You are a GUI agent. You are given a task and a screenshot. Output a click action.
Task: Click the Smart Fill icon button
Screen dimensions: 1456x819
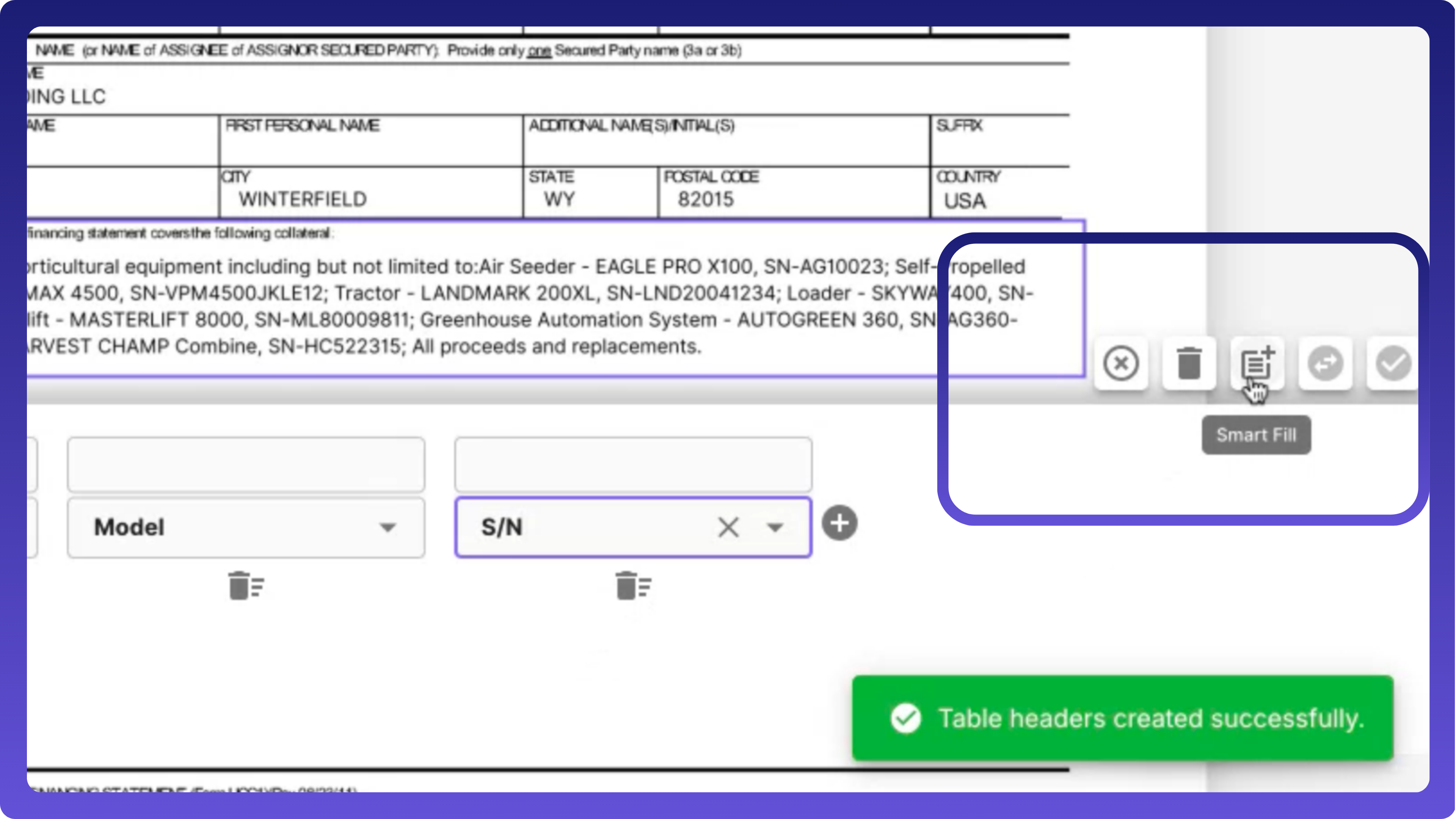coord(1257,364)
